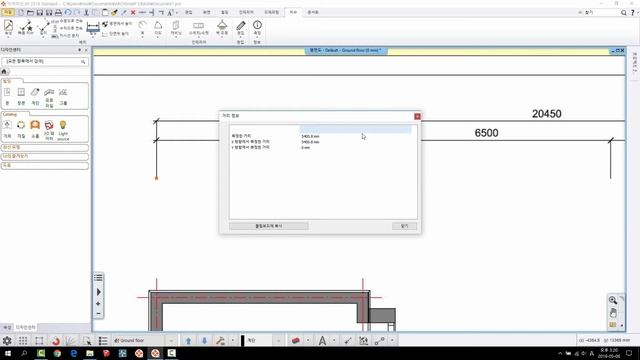Click the taskbar search magnifier

pyautogui.click(x=24, y=353)
